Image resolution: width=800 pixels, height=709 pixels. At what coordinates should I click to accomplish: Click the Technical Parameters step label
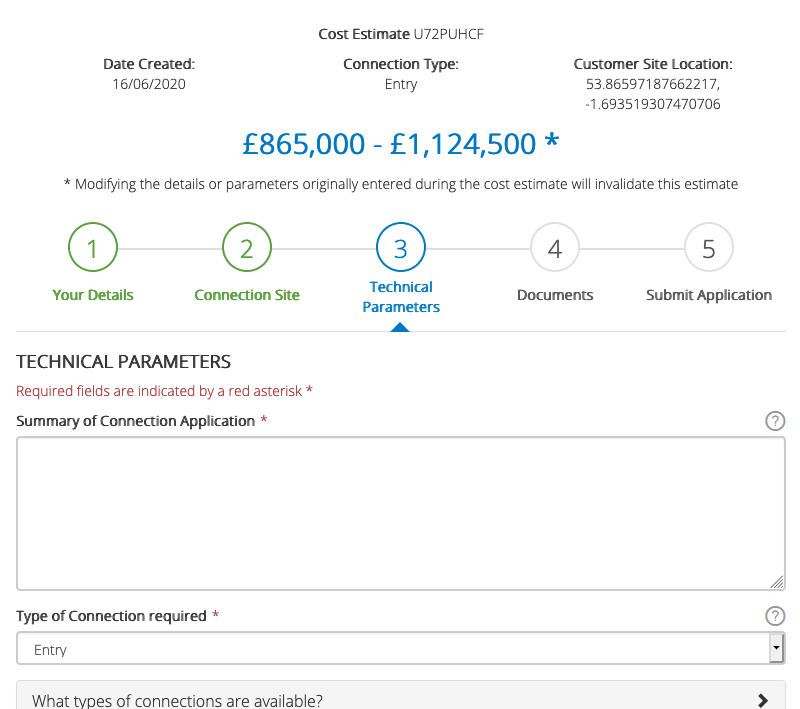pyautogui.click(x=401, y=297)
